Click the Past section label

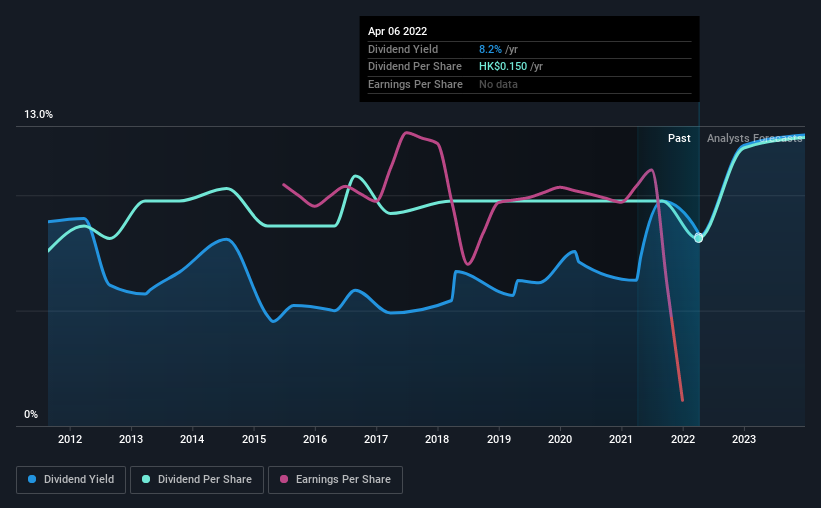point(679,138)
